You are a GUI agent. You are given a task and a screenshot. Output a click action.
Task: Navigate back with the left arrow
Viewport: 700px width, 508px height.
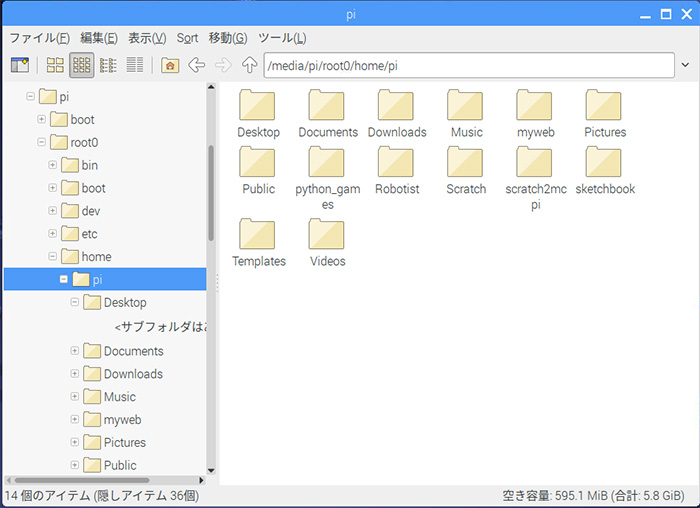point(197,66)
